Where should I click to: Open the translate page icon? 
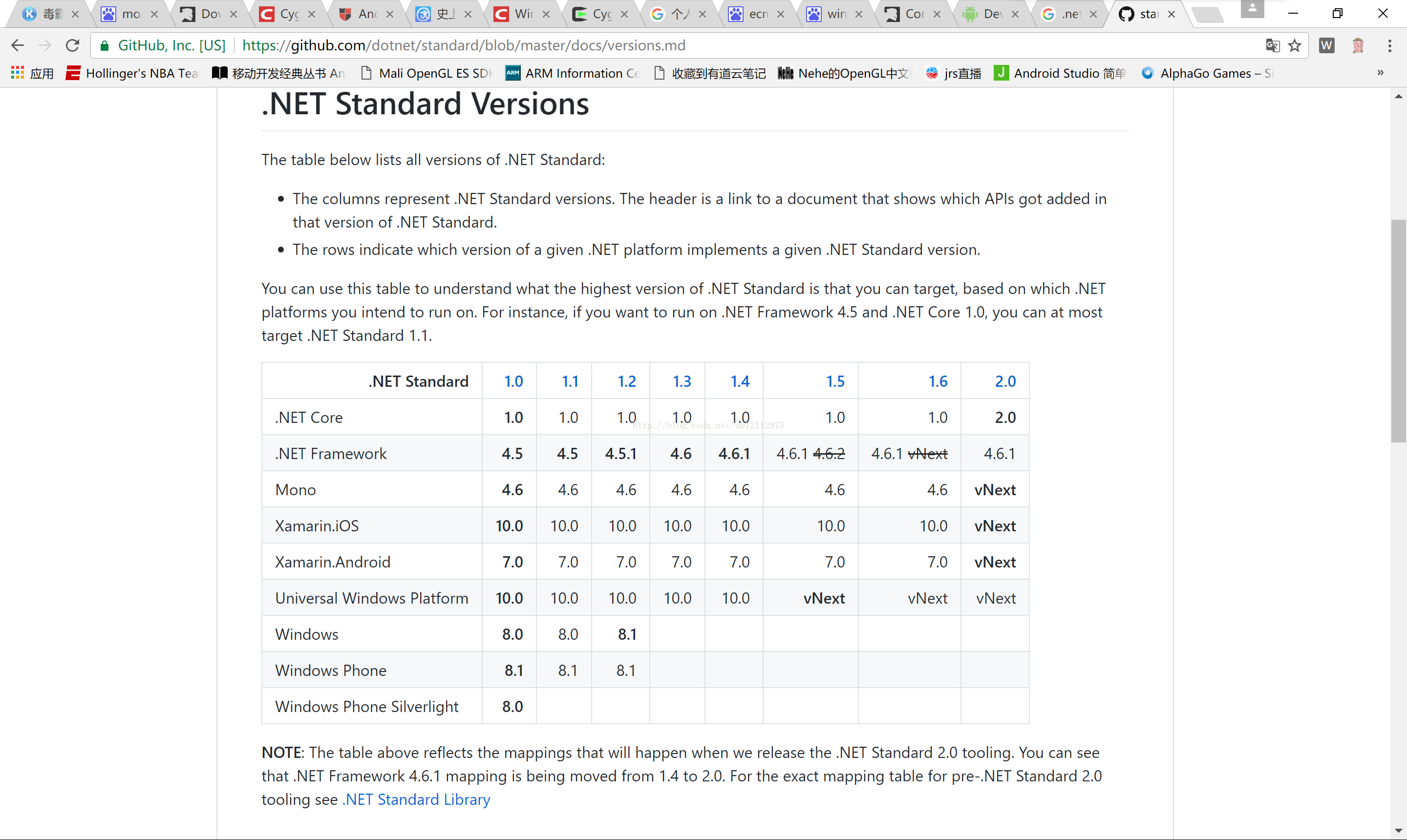pos(1272,45)
